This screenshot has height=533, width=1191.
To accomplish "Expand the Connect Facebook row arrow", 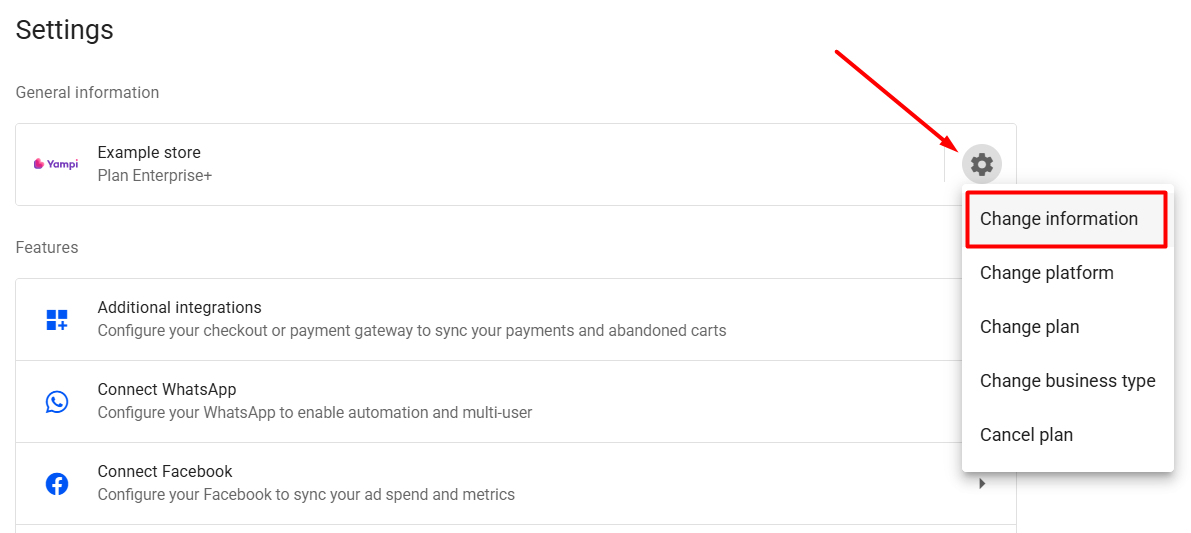I will pos(982,484).
